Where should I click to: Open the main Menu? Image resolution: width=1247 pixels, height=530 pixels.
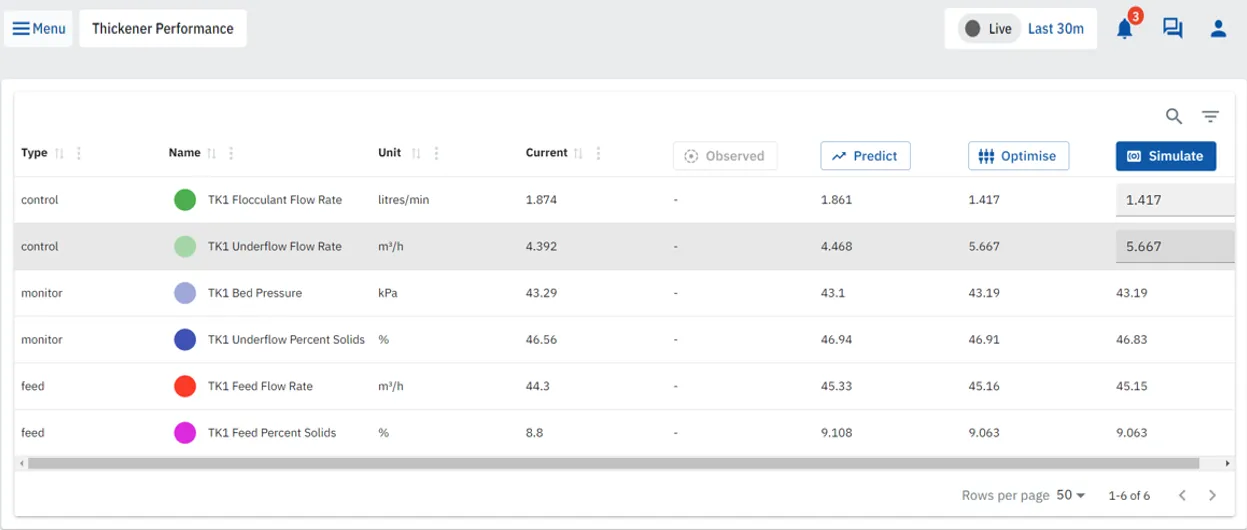[x=39, y=29]
